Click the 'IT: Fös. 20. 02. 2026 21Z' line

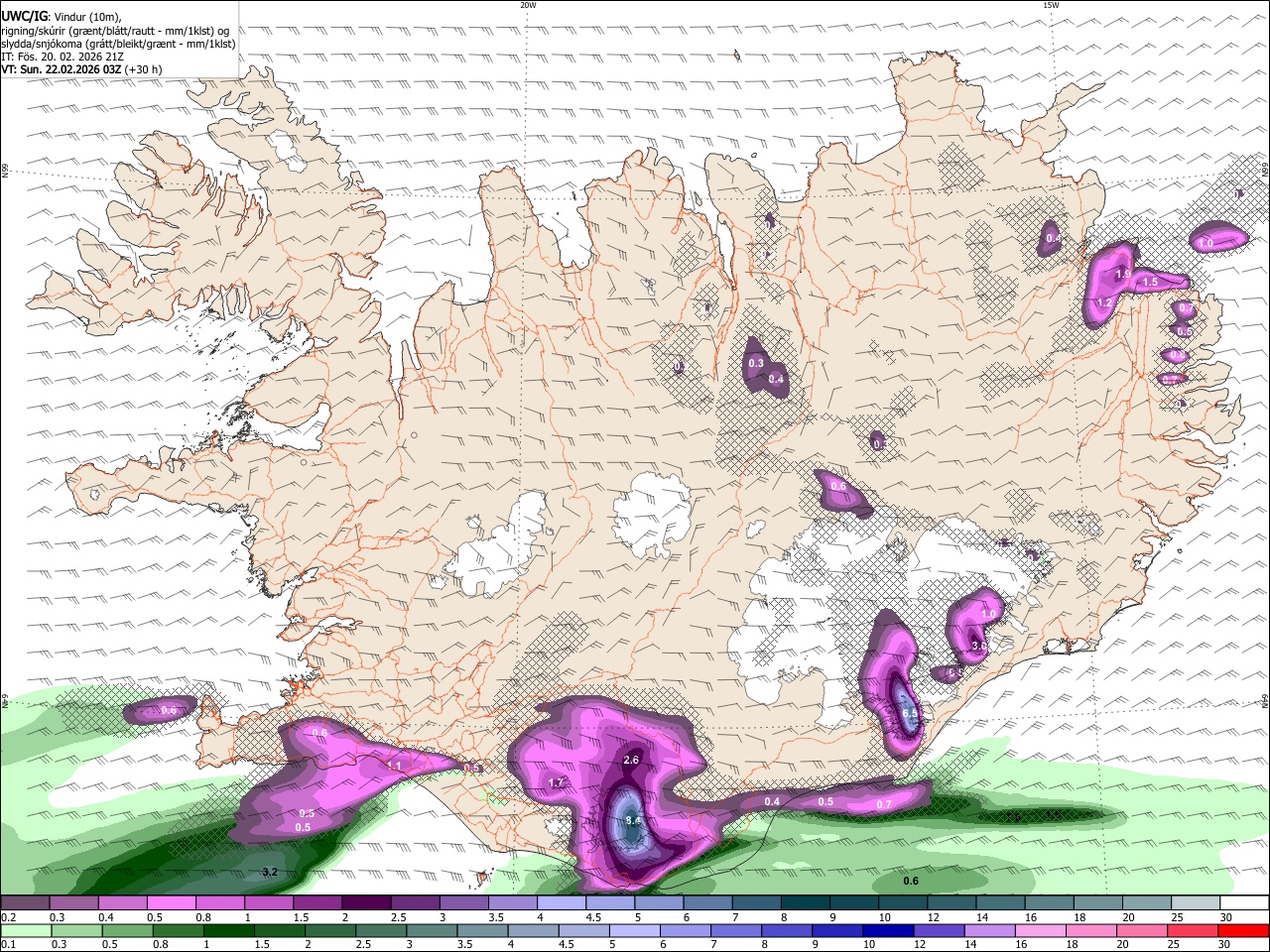click(63, 57)
